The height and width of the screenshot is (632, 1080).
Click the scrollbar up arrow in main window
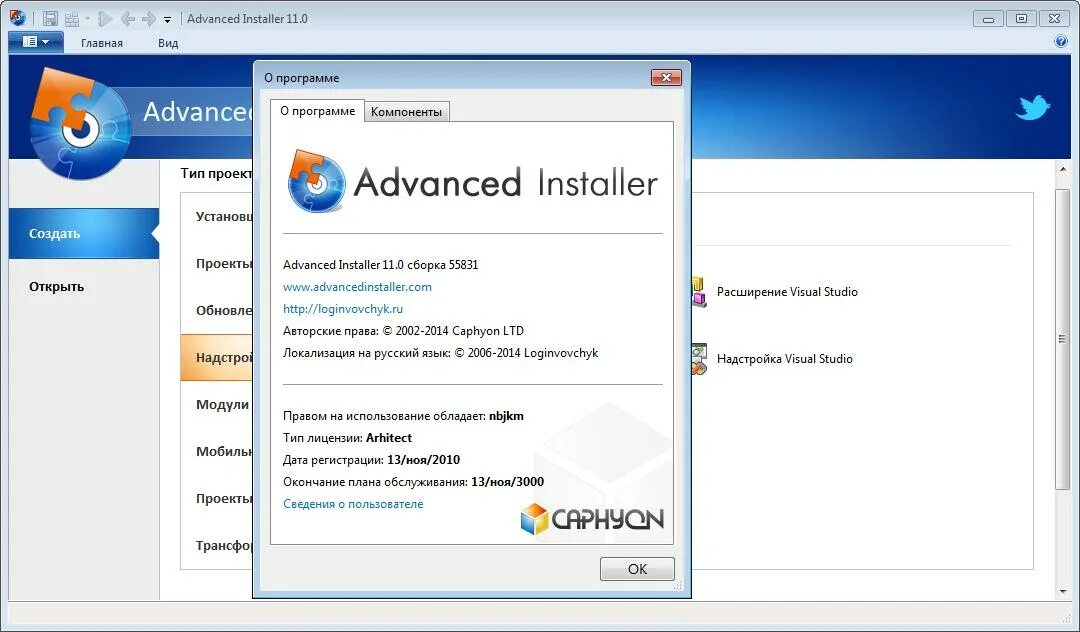[1062, 169]
